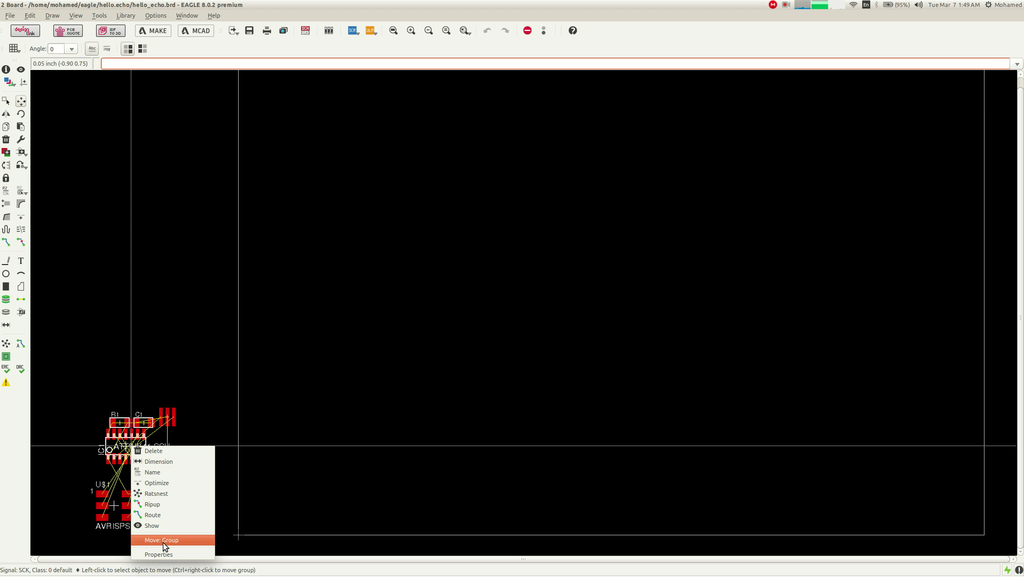Click the CAM processor icon
Image resolution: width=1024 pixels, height=577 pixels.
(x=283, y=31)
